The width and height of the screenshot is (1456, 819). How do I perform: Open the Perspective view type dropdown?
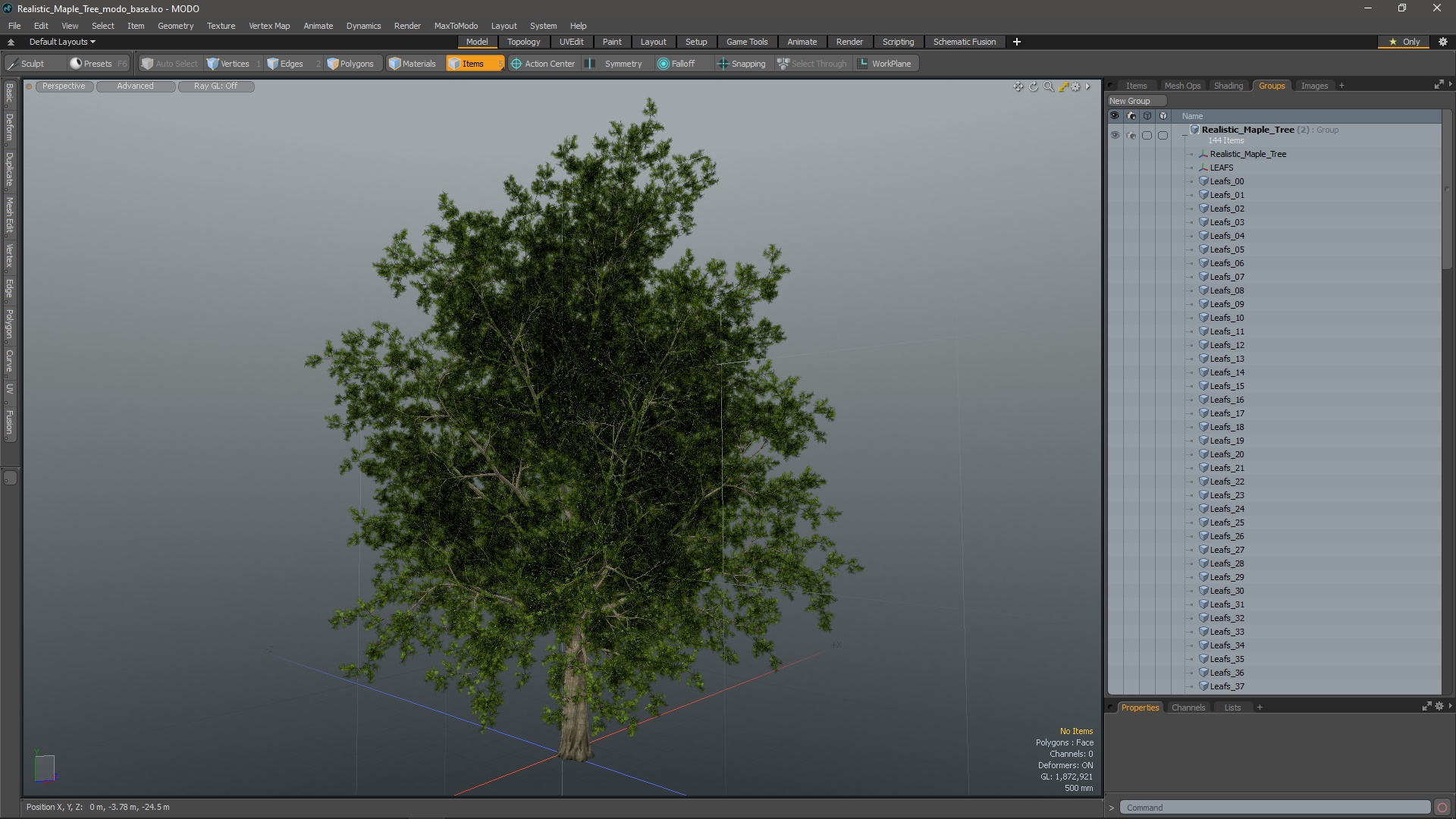tap(64, 86)
